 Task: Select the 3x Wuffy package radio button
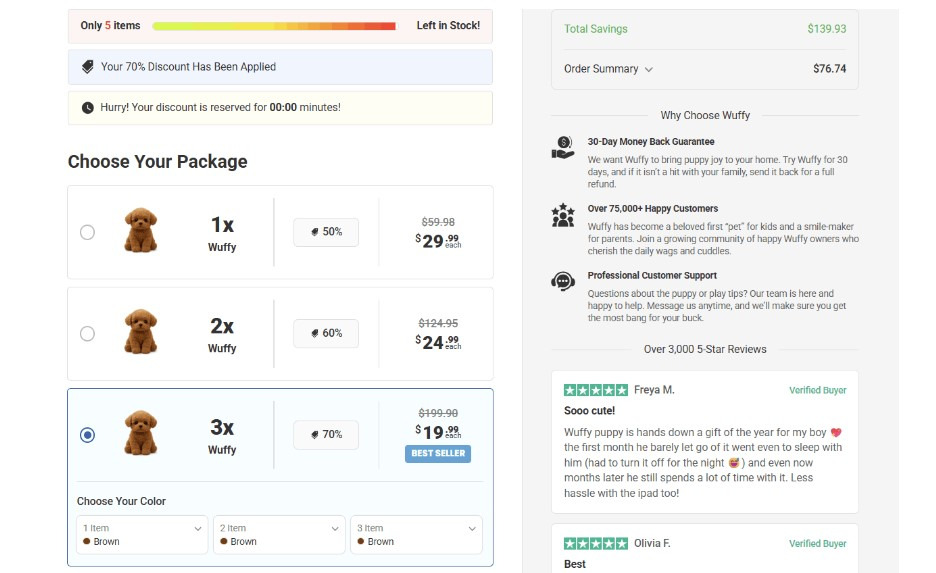tap(87, 435)
